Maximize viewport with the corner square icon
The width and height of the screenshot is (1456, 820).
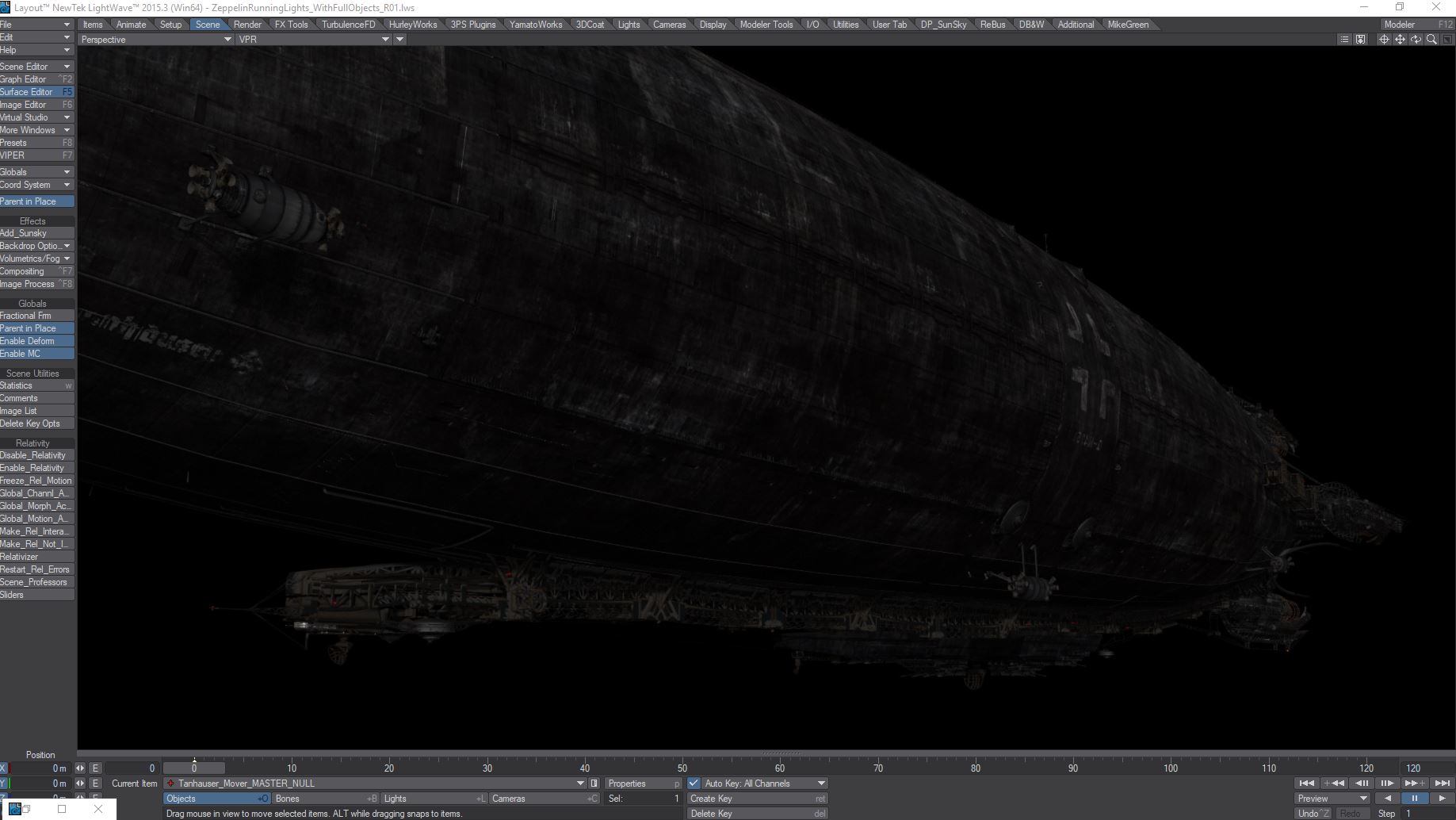(1447, 40)
